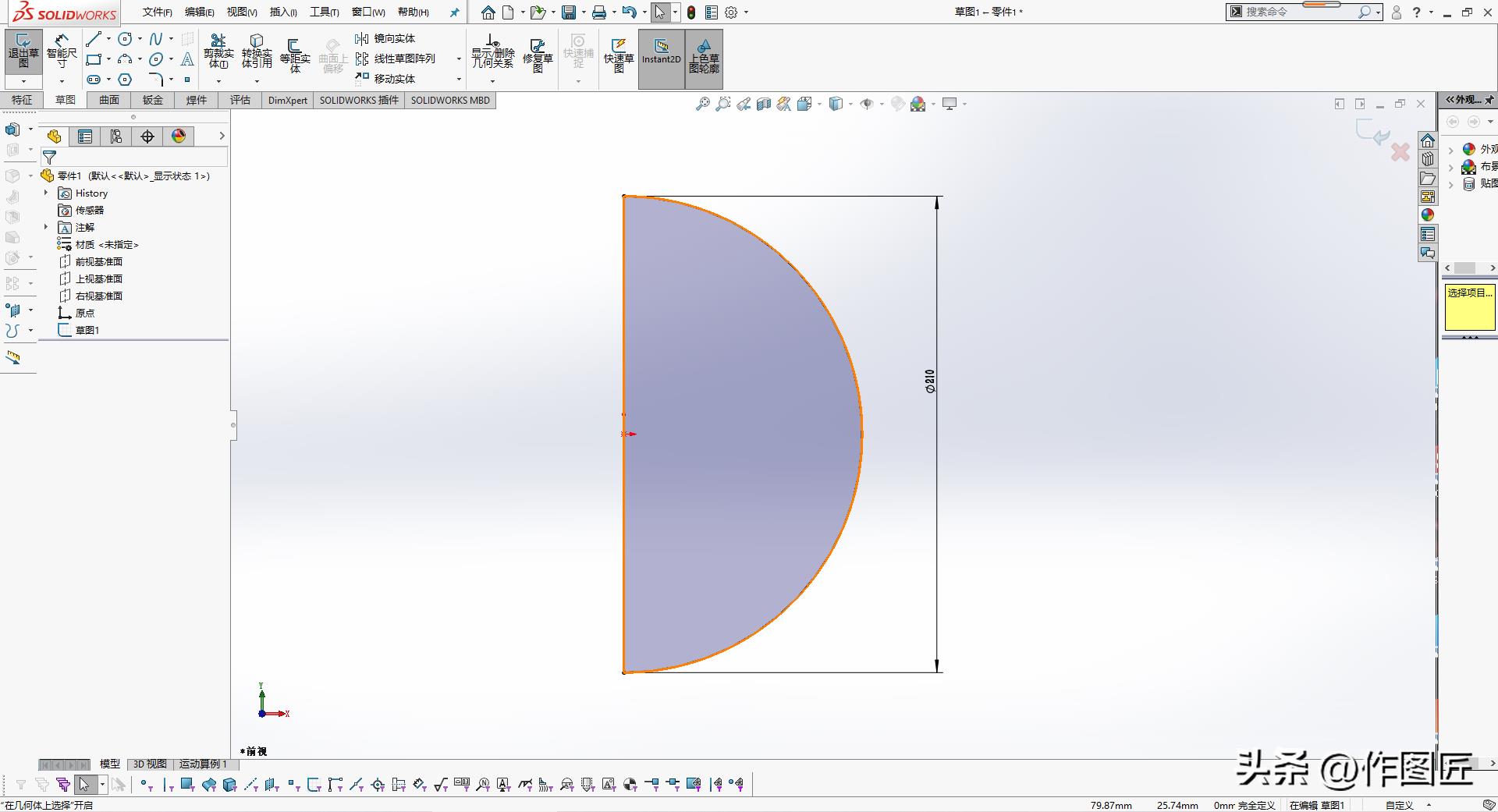Open the DisplayManager color ball tab
Image resolution: width=1498 pixels, height=812 pixels.
tap(179, 137)
